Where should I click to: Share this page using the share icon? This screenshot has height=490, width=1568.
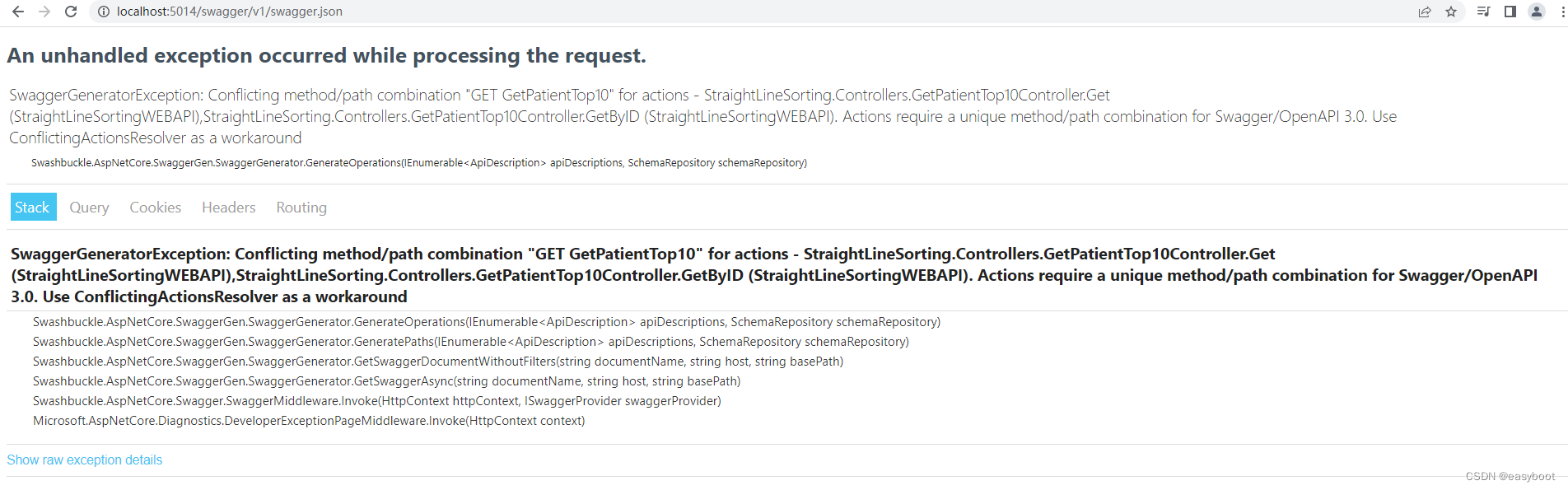[x=1425, y=12]
